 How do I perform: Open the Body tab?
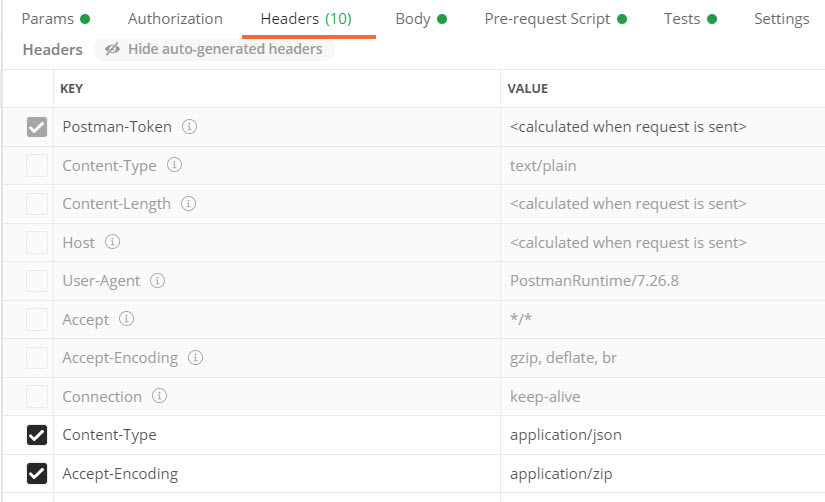point(420,19)
